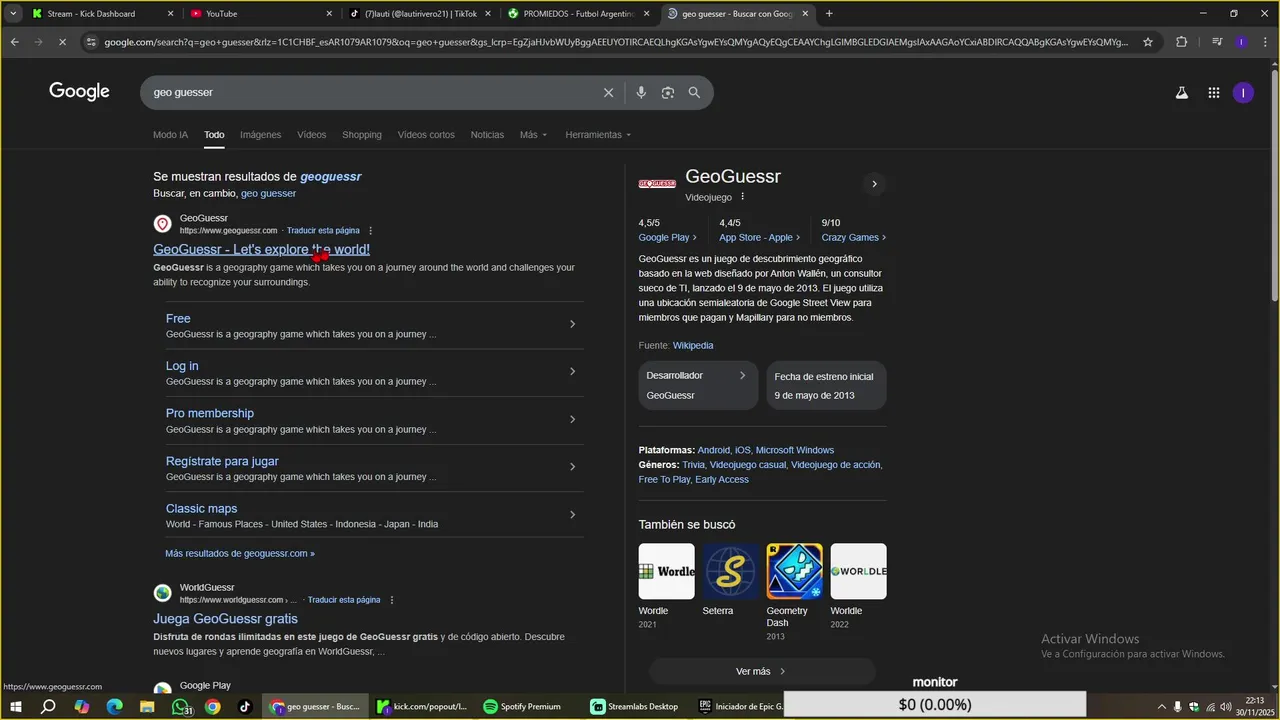Open the Wordle thumbnail
This screenshot has height=720, width=1280.
coord(666,571)
